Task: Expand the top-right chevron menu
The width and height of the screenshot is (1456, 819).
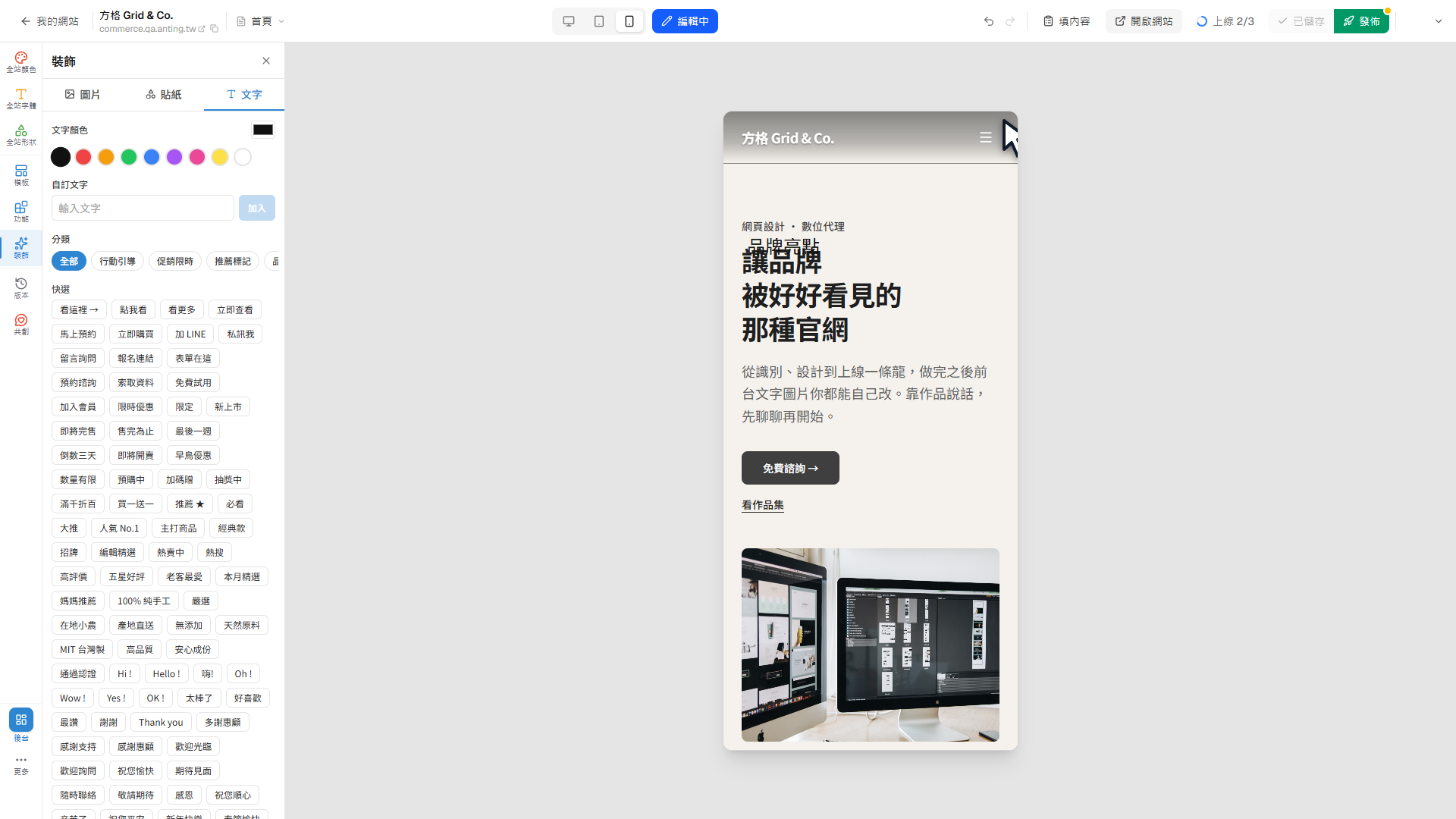Action: [x=1439, y=21]
